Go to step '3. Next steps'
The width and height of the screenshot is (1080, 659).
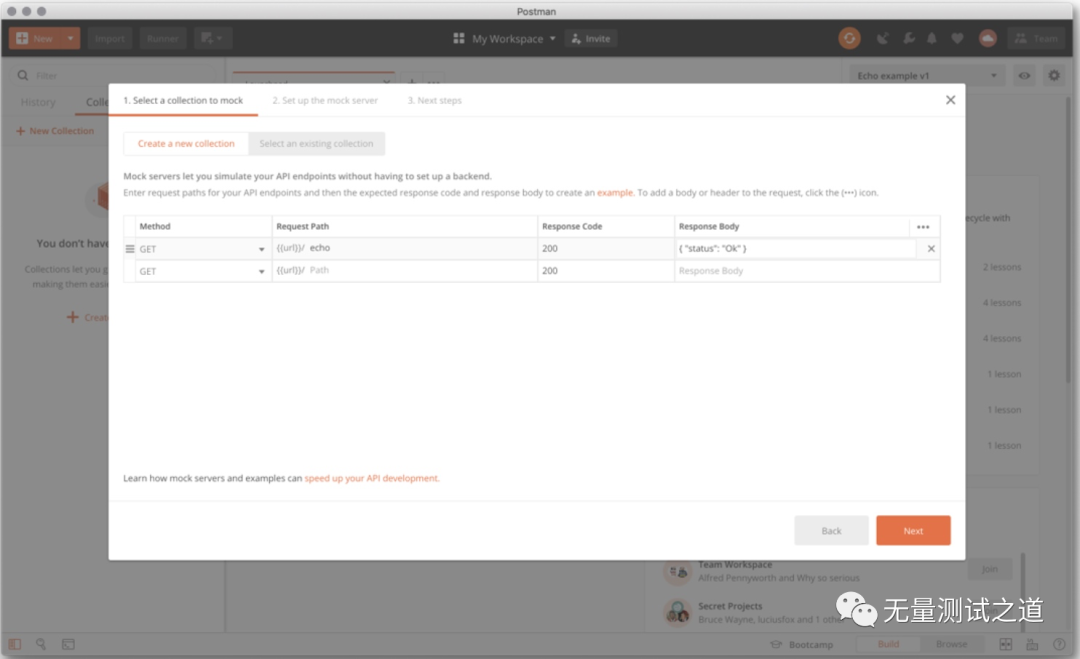(435, 100)
